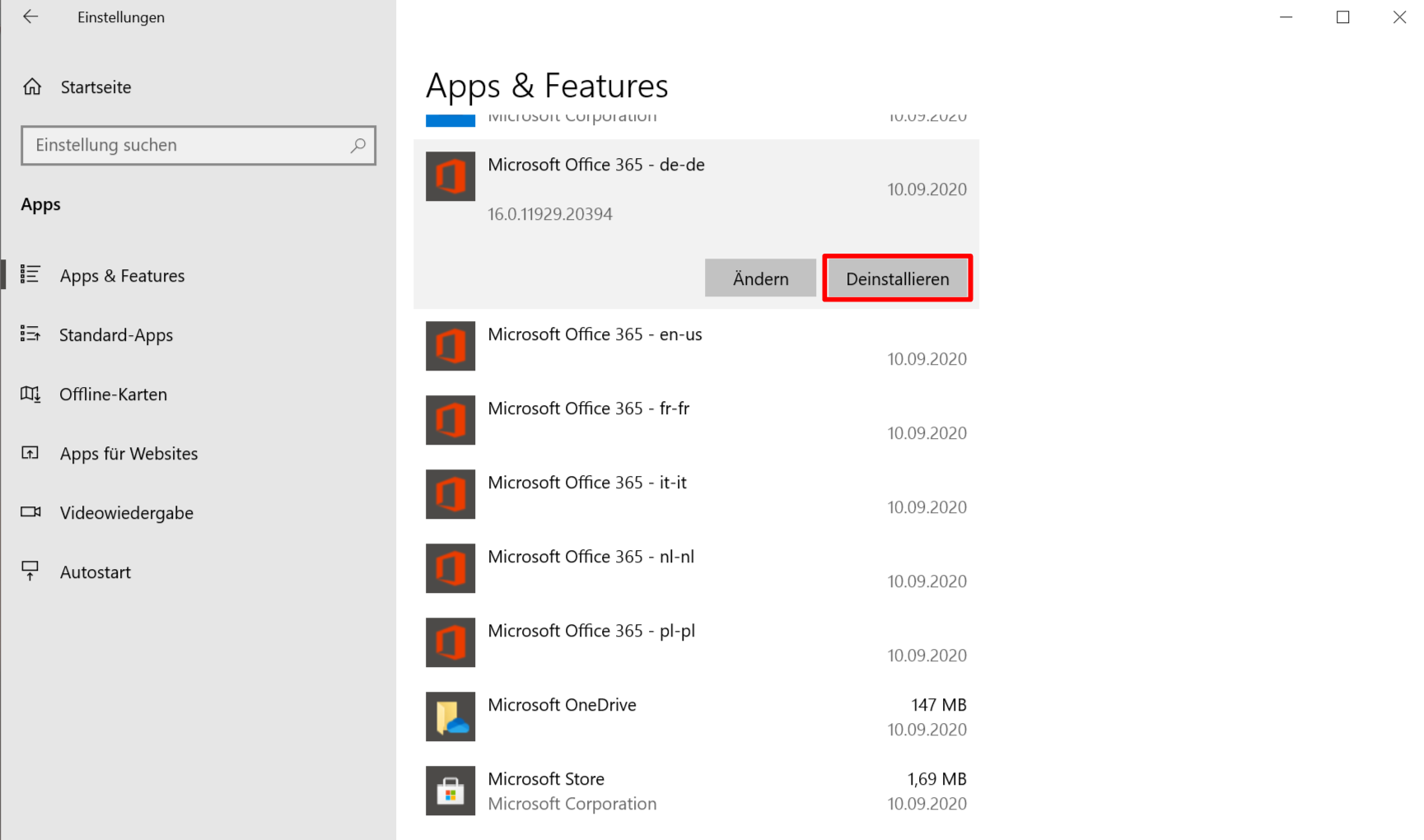
Task: Click the magnifier search icon
Action: pos(358,145)
